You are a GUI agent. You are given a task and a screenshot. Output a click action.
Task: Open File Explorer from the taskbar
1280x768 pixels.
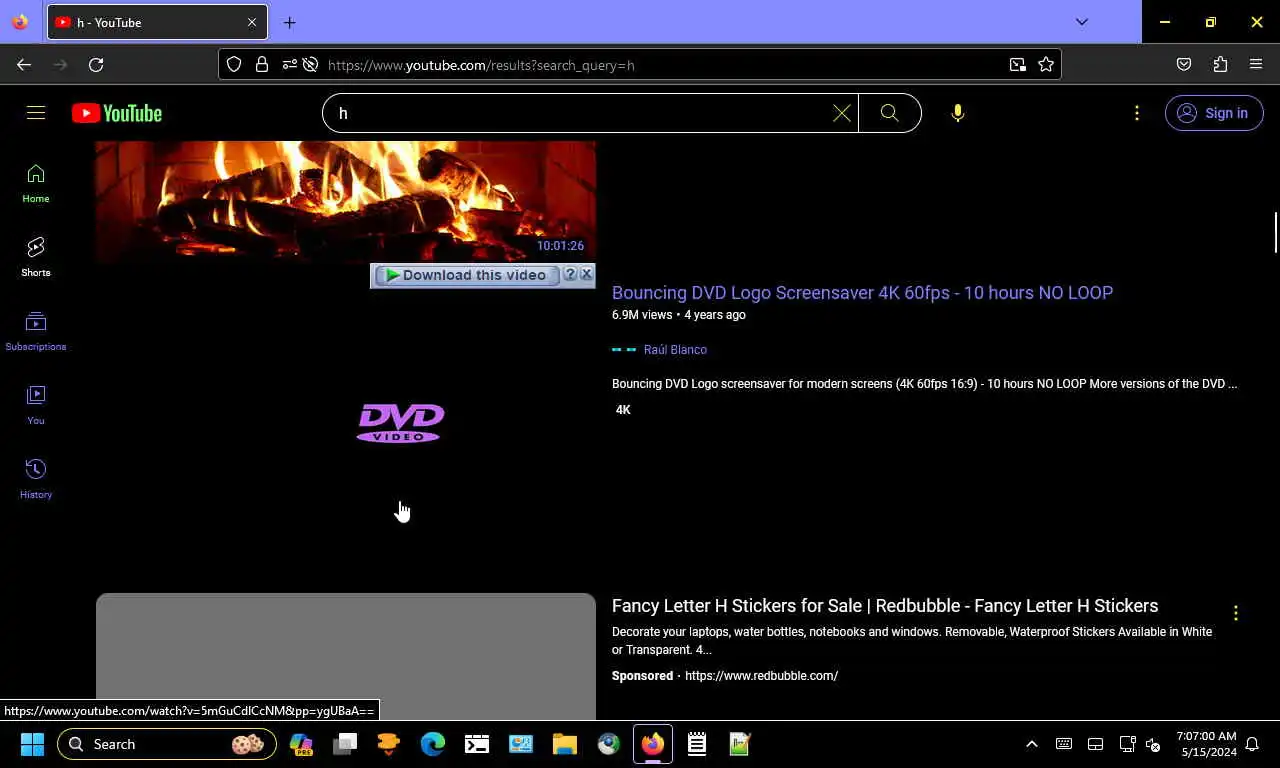point(565,744)
